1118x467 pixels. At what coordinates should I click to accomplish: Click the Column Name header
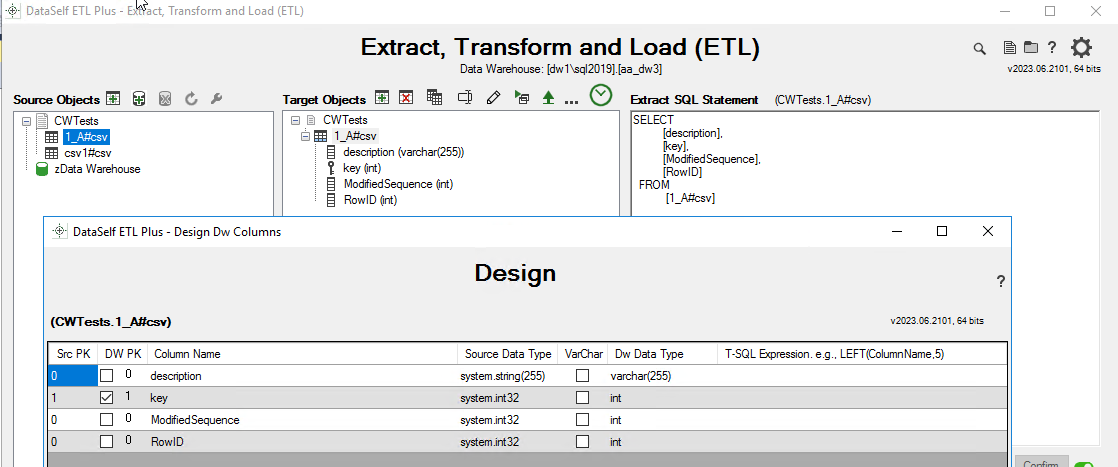(x=302, y=354)
